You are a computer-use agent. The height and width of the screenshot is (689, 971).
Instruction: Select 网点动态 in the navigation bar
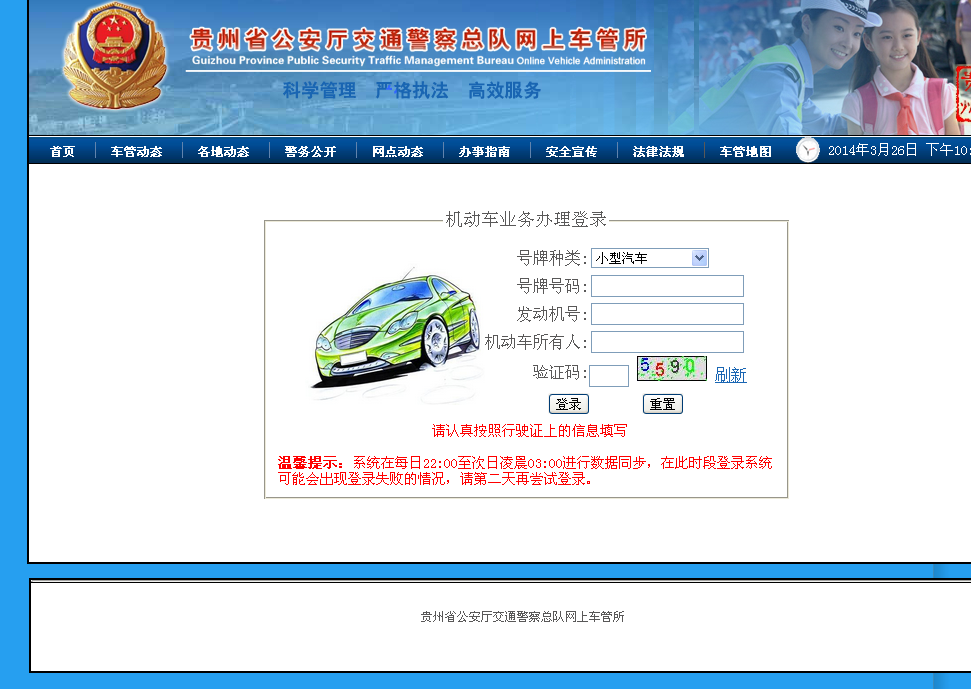[397, 152]
